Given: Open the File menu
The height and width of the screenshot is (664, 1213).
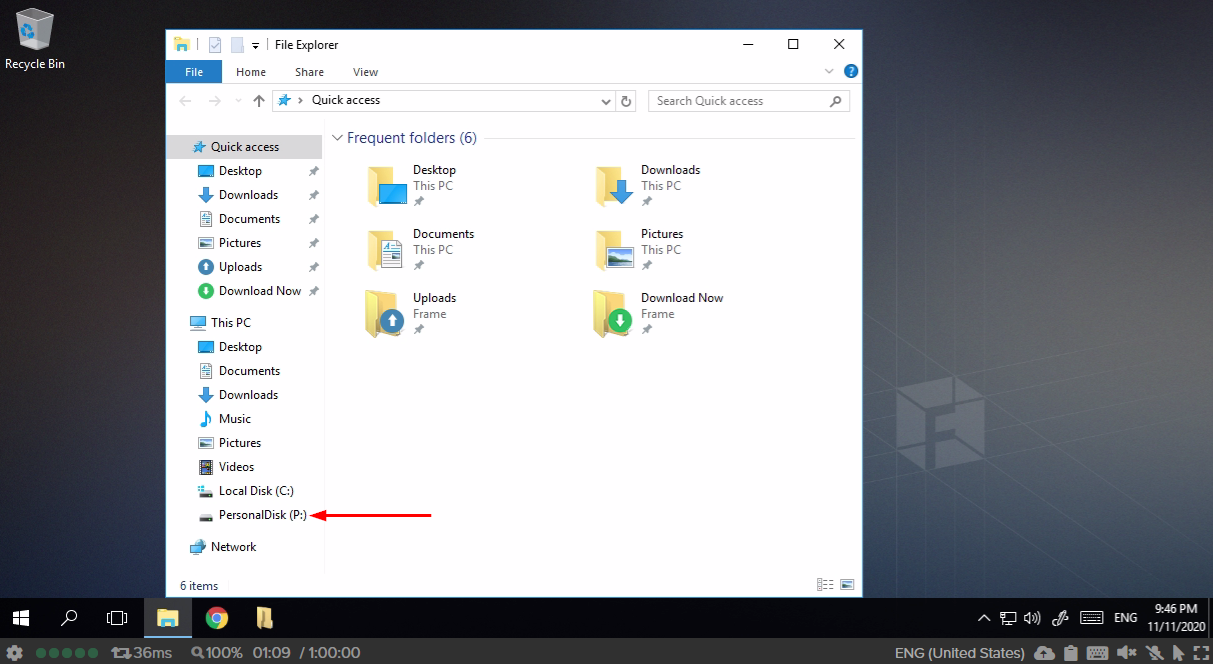Looking at the screenshot, I should pos(194,72).
